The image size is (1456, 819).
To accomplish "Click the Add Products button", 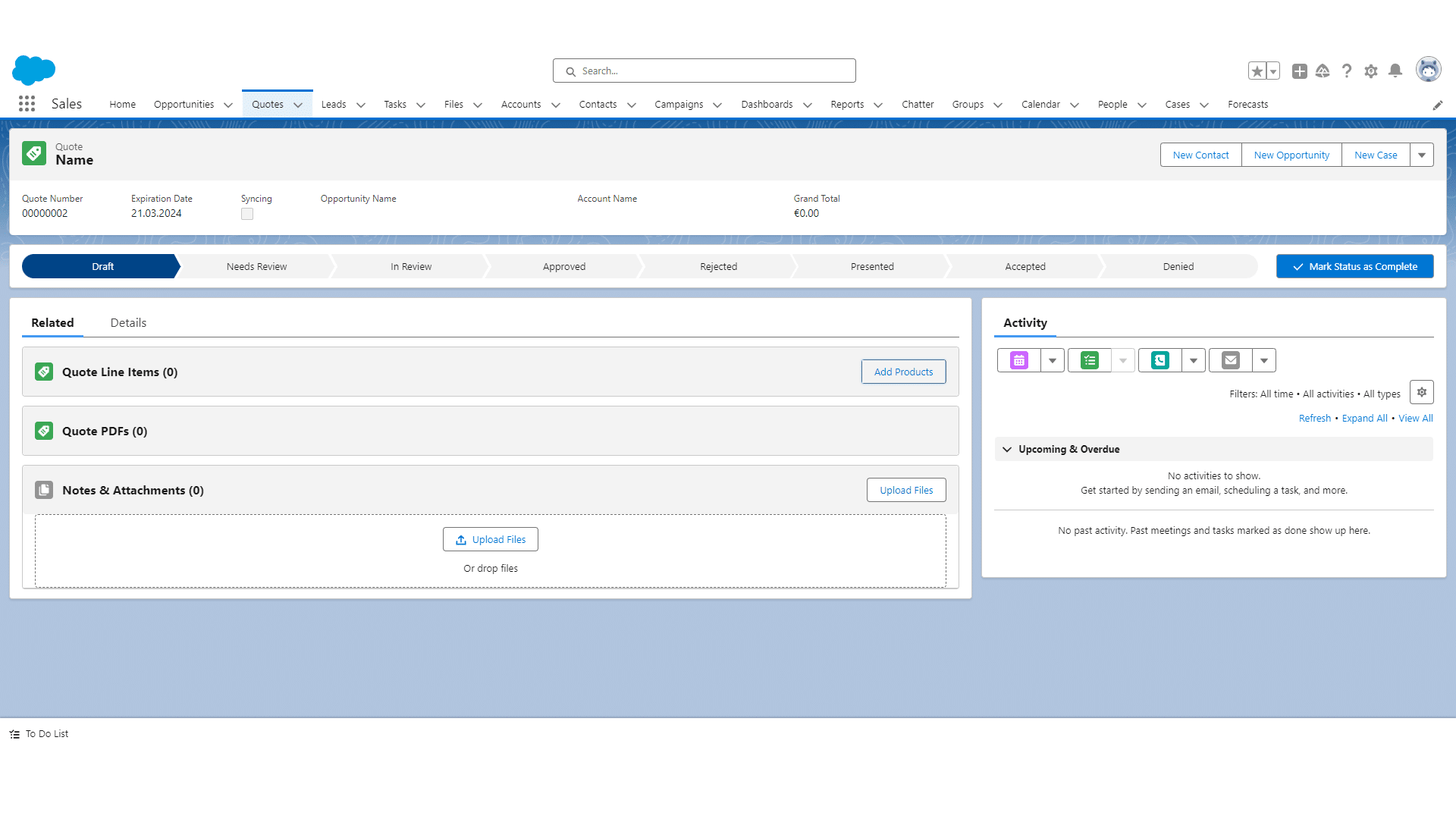I will click(x=903, y=372).
